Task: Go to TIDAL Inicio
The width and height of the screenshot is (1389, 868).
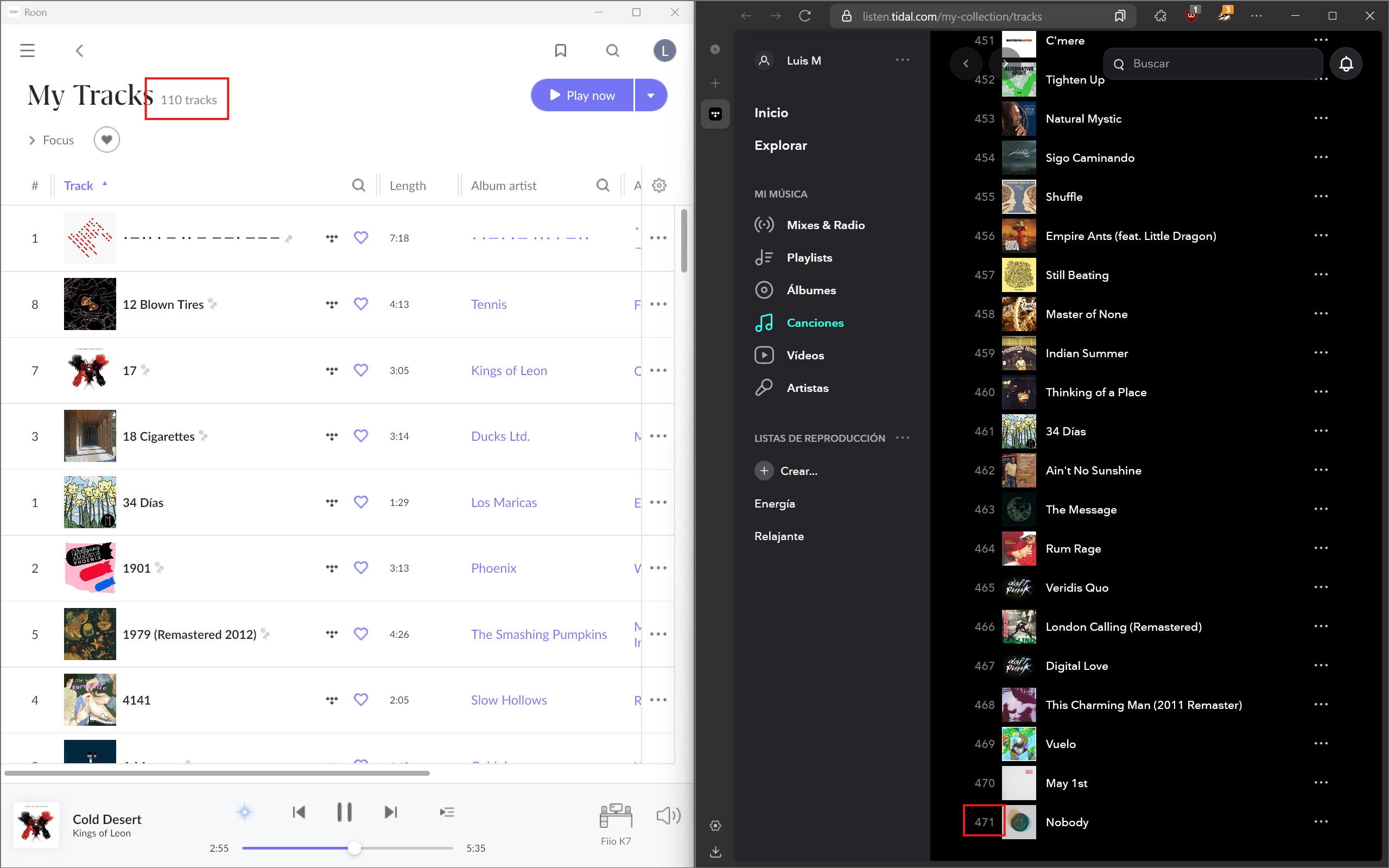Action: 771,113
